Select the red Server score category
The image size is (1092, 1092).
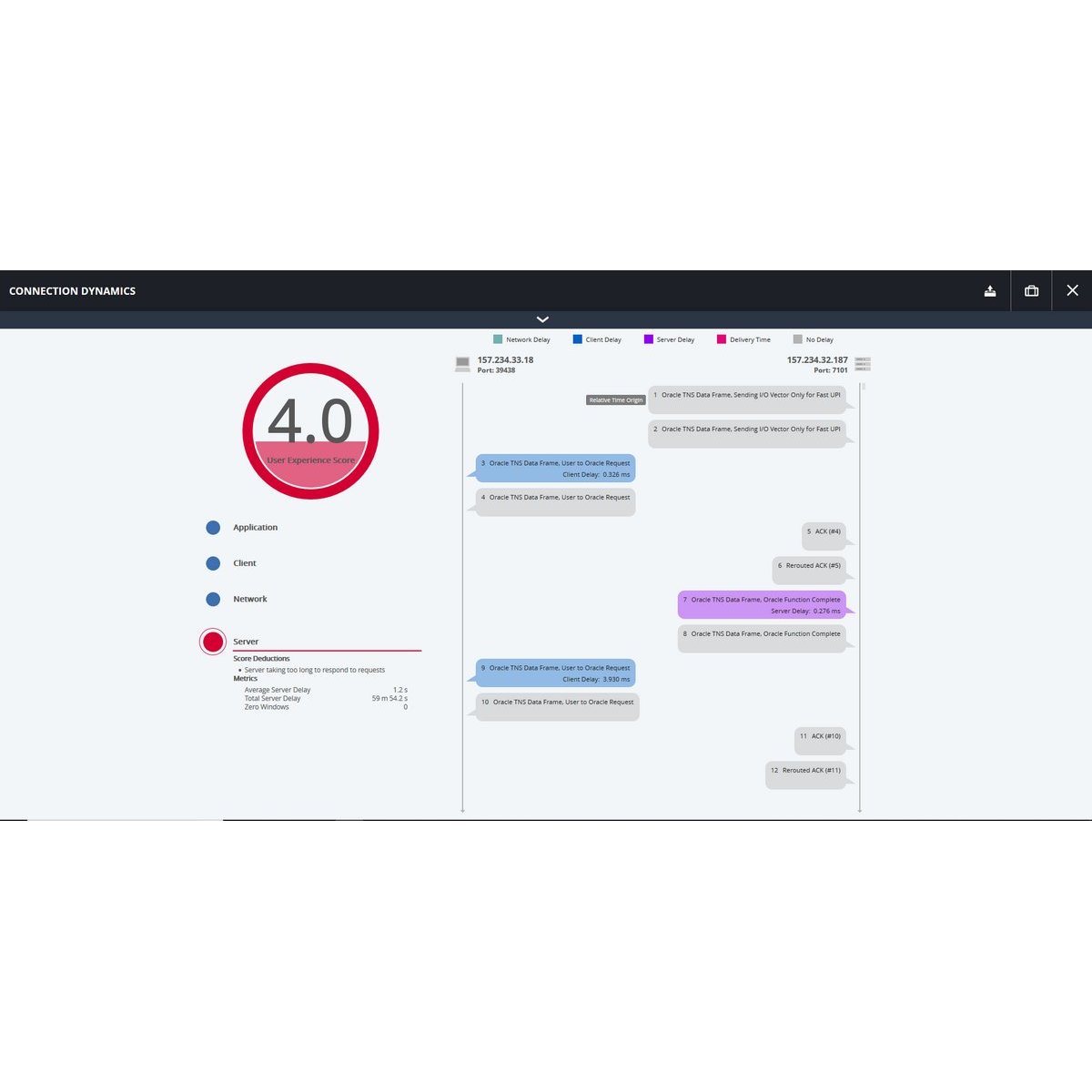[x=213, y=642]
